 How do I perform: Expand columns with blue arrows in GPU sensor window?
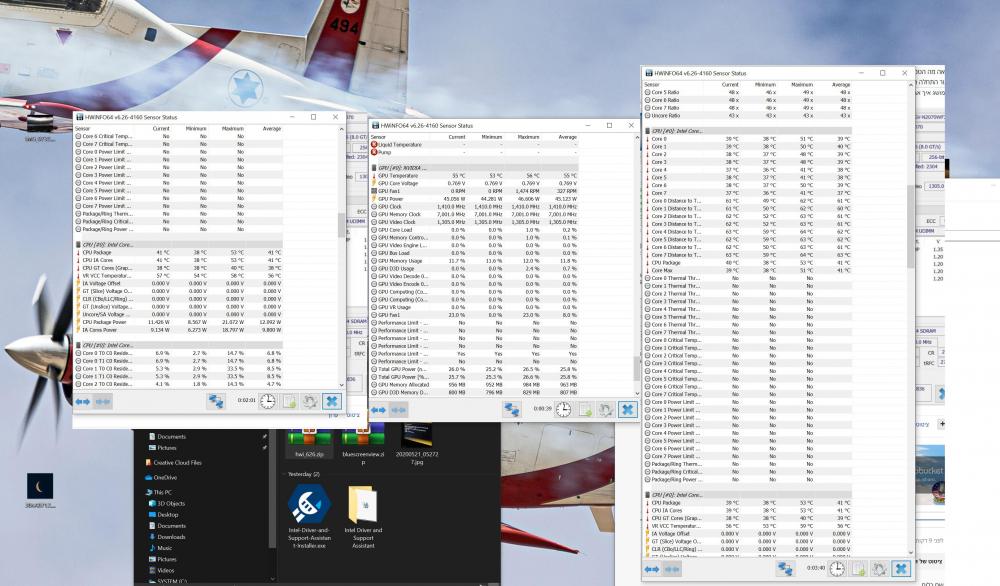coord(378,410)
